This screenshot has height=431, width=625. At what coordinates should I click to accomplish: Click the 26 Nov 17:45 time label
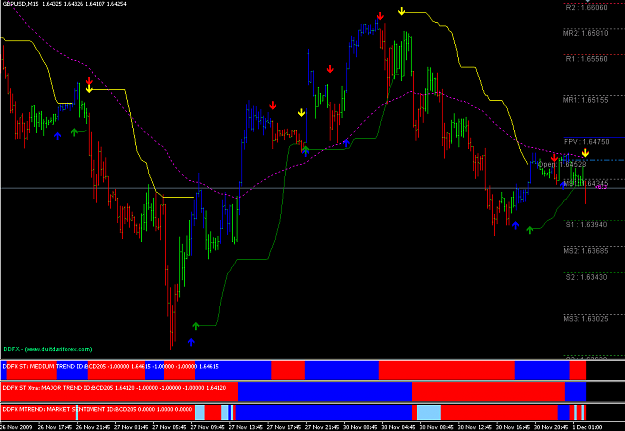(55, 427)
